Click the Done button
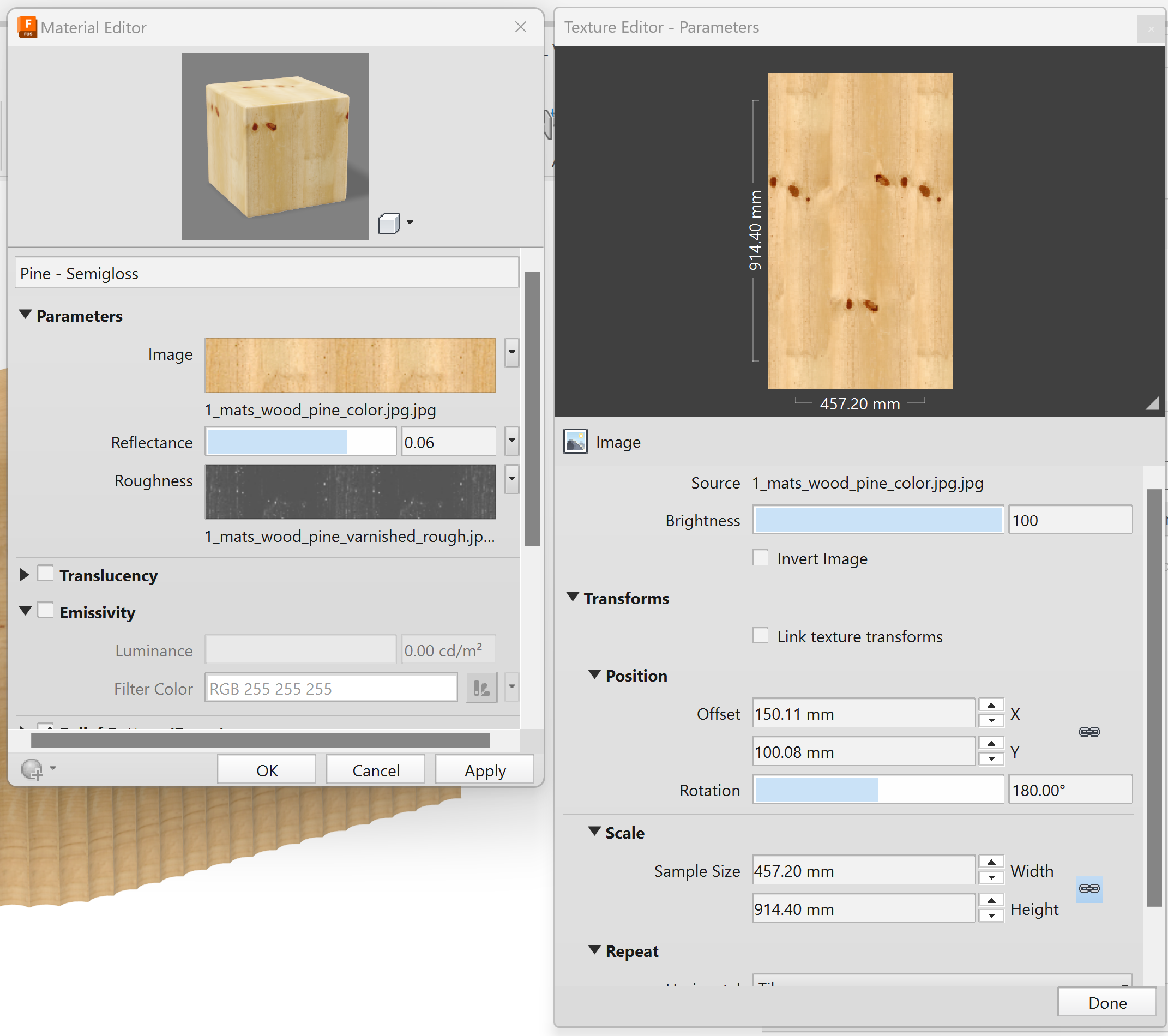The height and width of the screenshot is (1036, 1168). coord(1106,1003)
